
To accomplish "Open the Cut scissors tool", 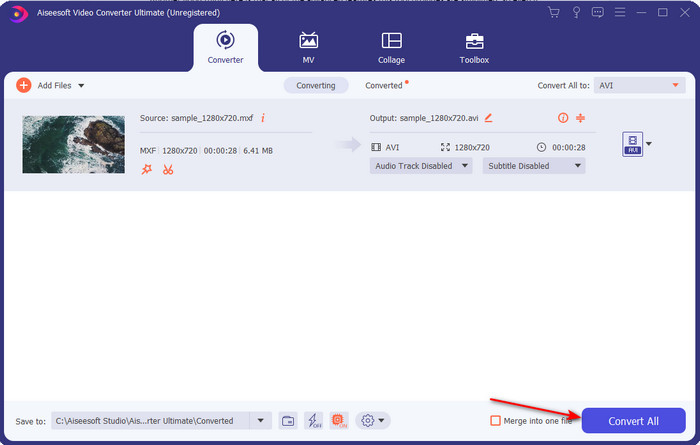I will pyautogui.click(x=168, y=170).
